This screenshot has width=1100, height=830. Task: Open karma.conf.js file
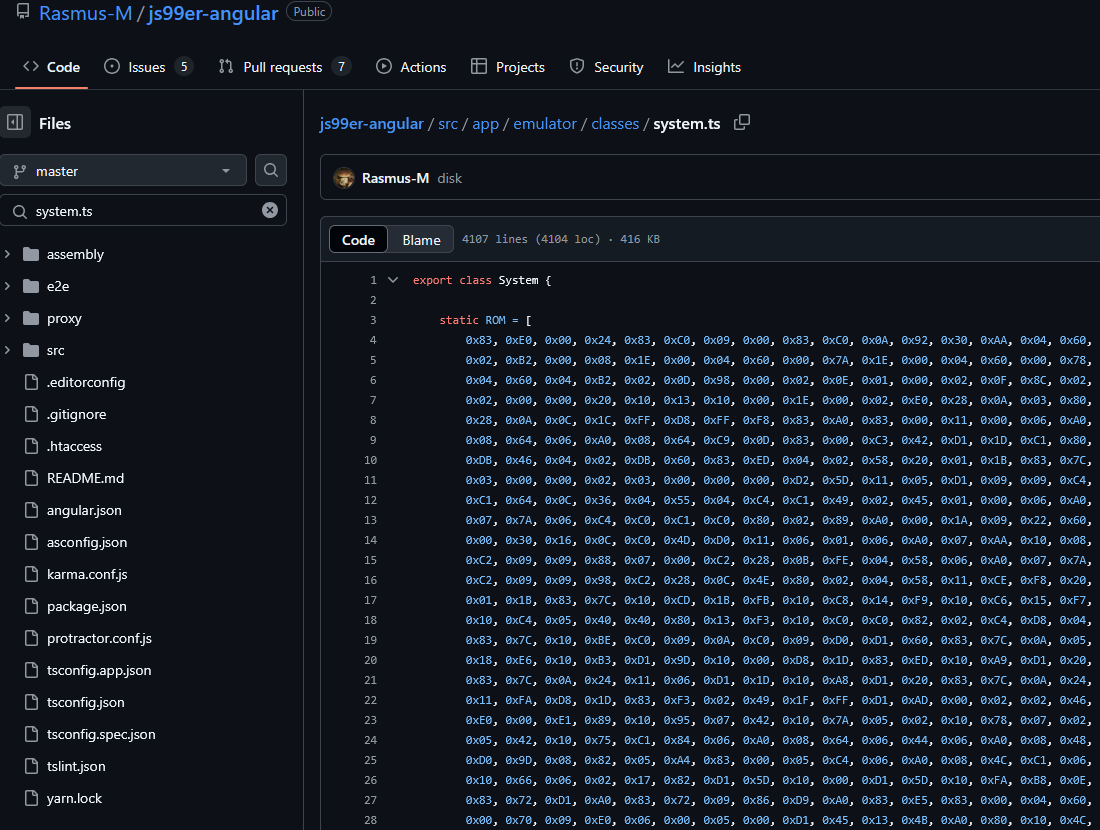pyautogui.click(x=87, y=575)
